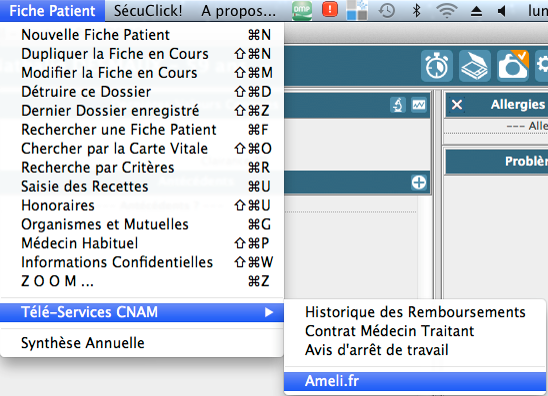The width and height of the screenshot is (548, 396).
Task: Click the stopwatch timer toolbar icon
Action: point(437,66)
